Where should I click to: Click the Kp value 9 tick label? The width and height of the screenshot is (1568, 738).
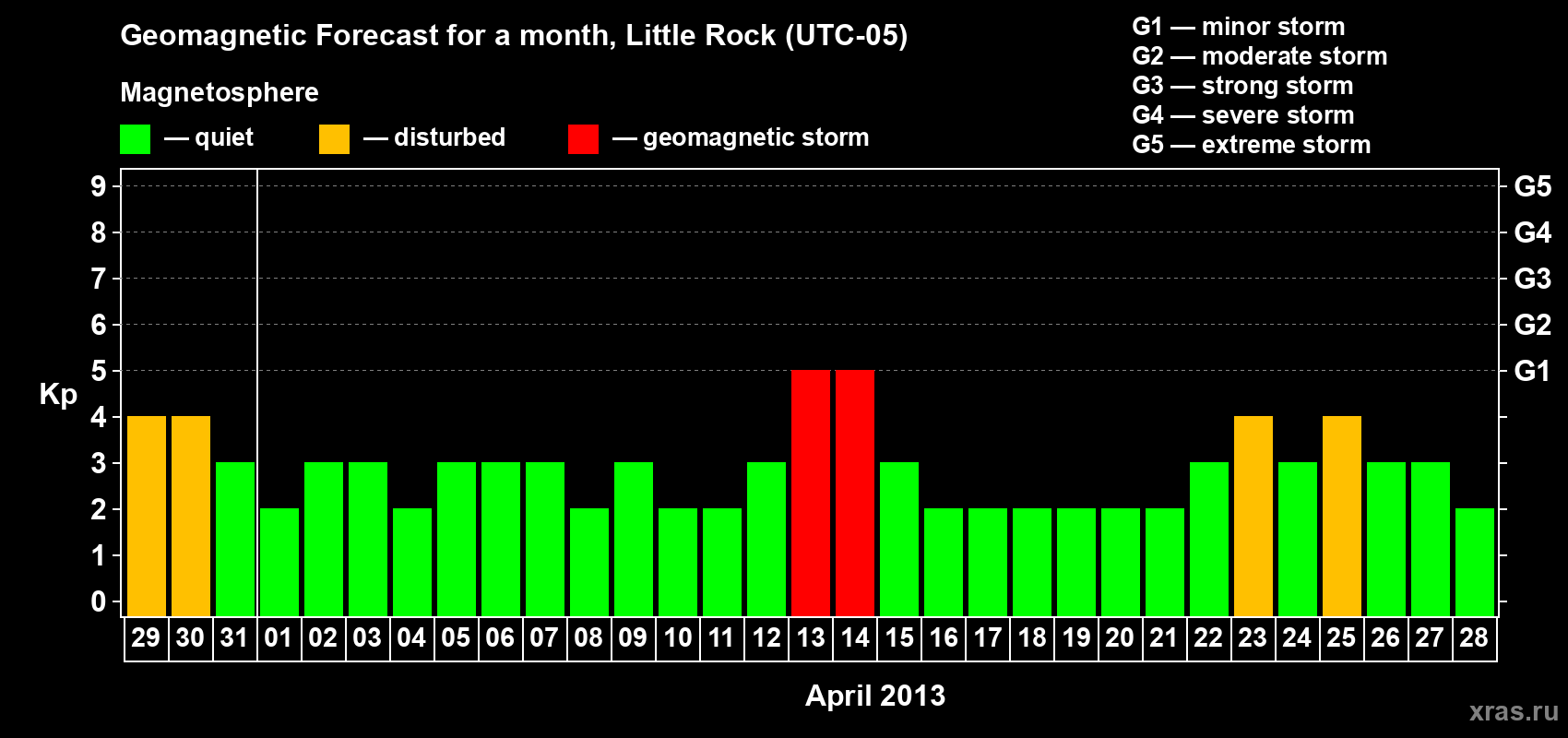[99, 186]
